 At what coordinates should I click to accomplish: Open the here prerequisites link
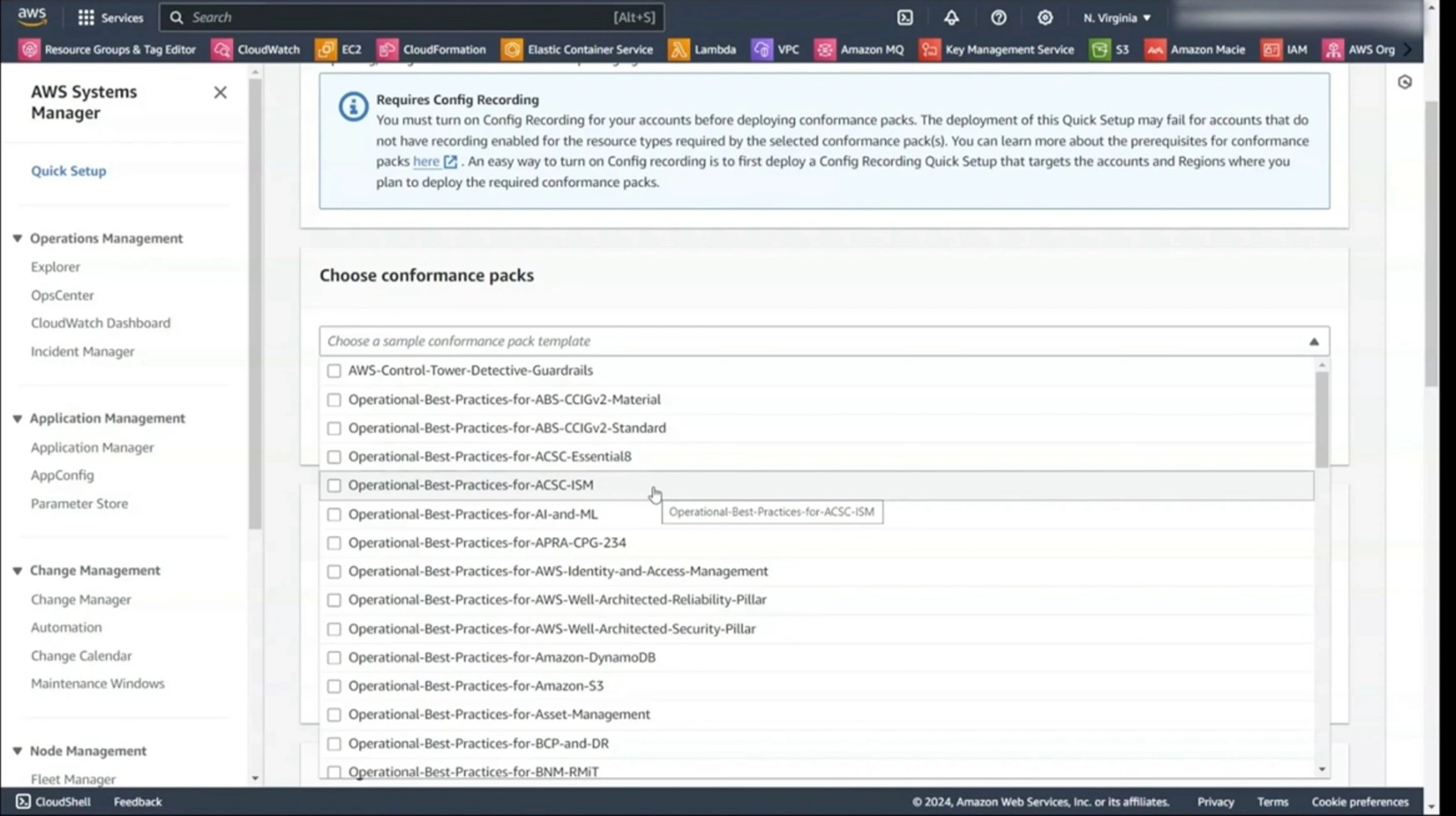[426, 161]
